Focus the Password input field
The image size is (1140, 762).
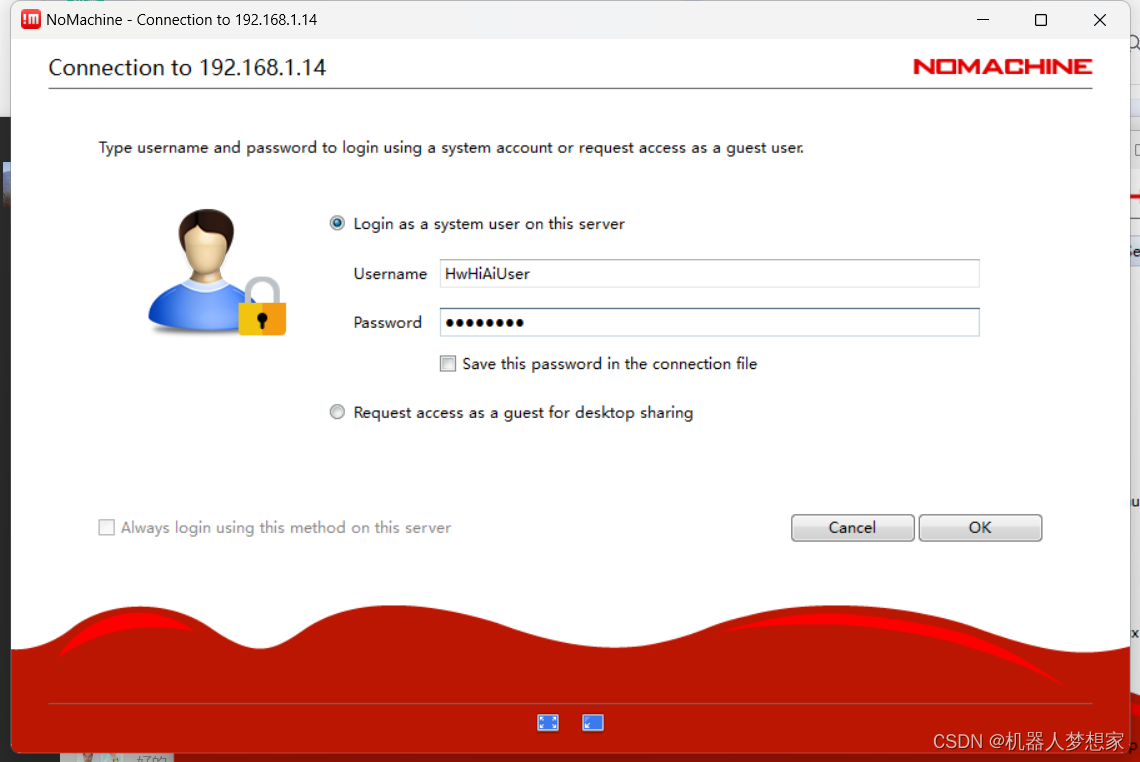(x=709, y=322)
